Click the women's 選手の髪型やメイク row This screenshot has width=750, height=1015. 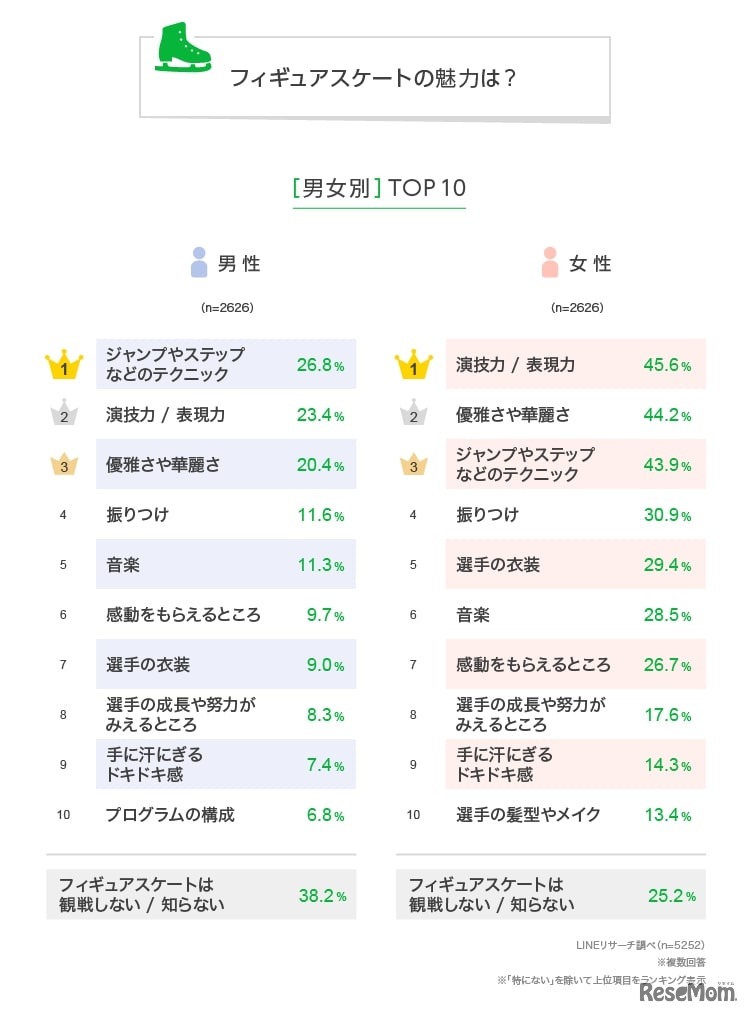click(575, 815)
